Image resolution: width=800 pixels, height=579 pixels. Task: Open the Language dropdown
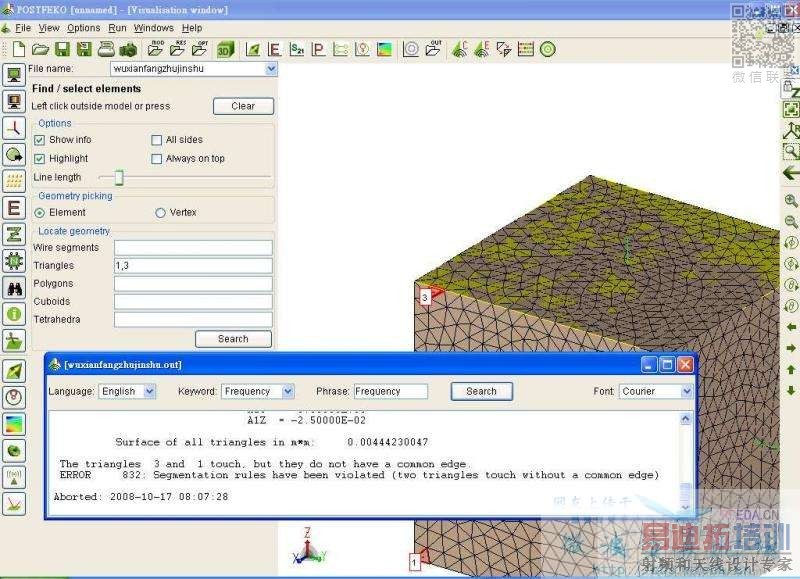click(x=149, y=391)
